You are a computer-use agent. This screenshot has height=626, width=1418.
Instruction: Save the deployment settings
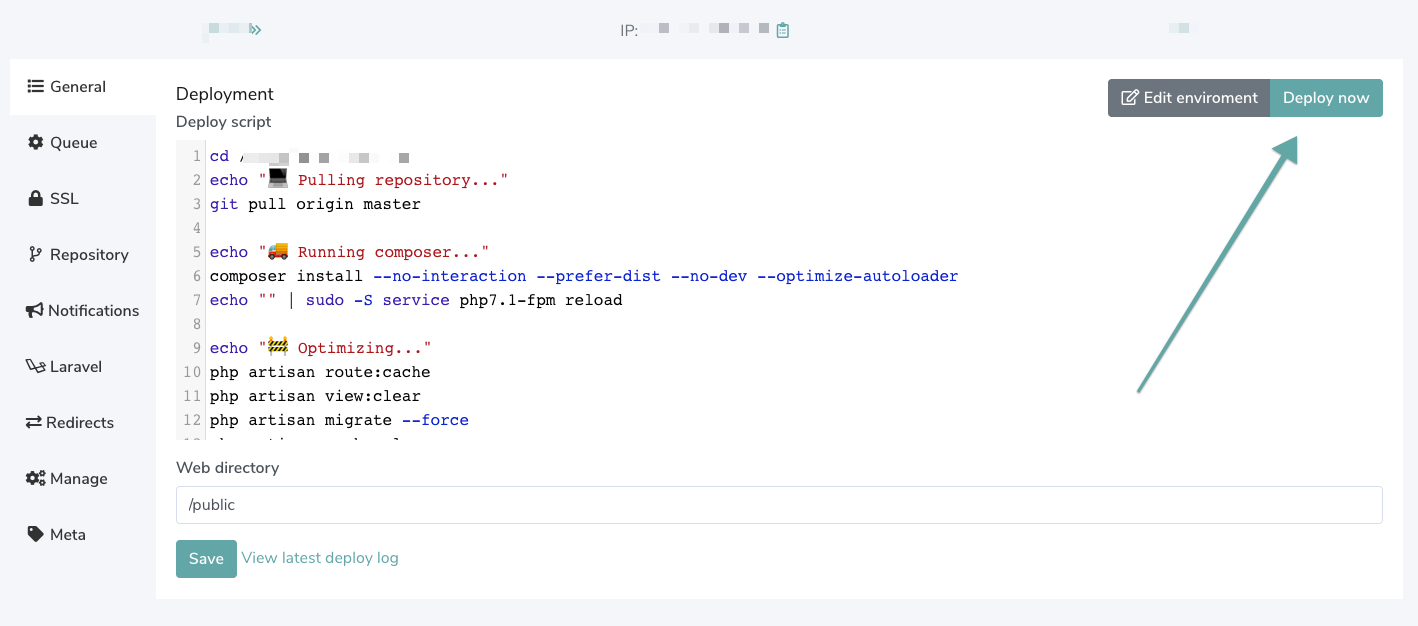click(x=206, y=559)
